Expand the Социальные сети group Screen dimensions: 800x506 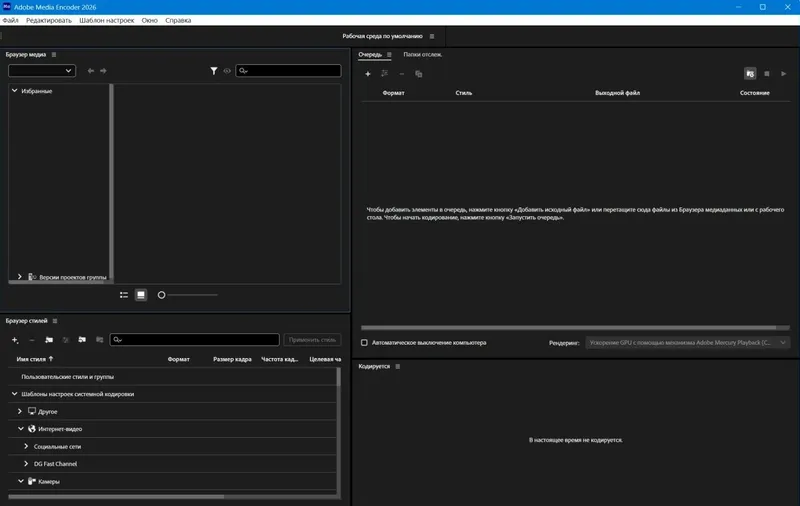[x=26, y=446]
